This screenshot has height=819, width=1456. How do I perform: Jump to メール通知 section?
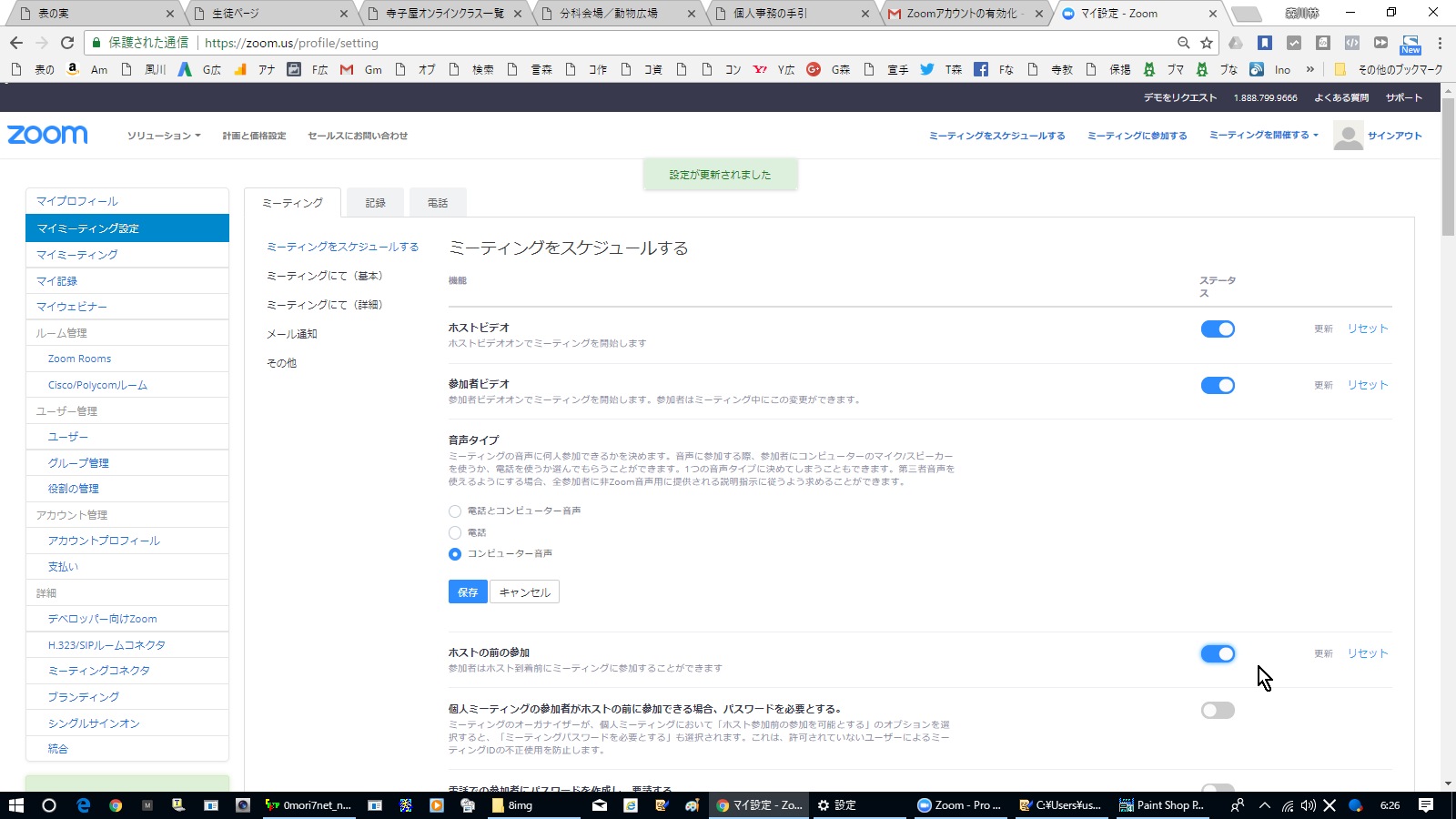point(292,334)
